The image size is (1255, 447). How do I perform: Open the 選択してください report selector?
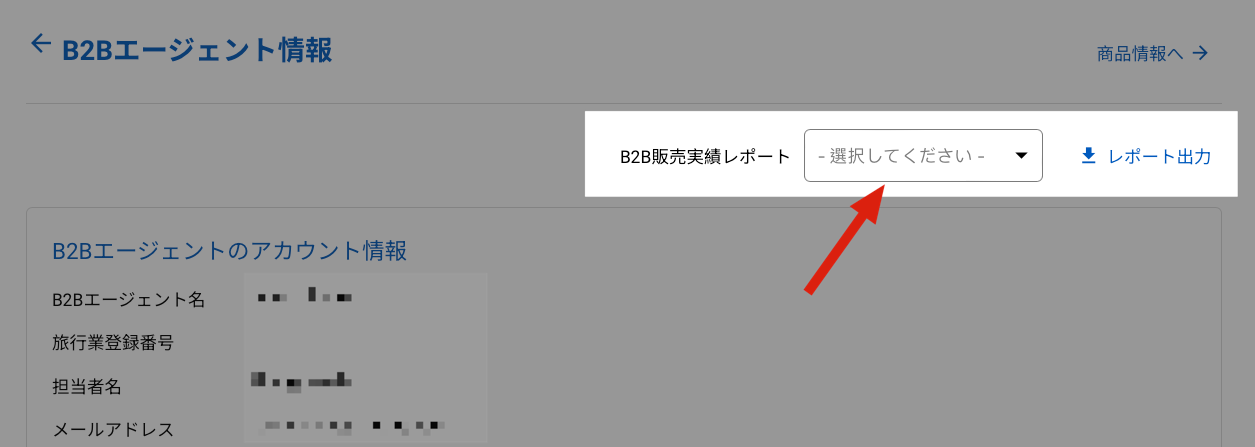(923, 156)
